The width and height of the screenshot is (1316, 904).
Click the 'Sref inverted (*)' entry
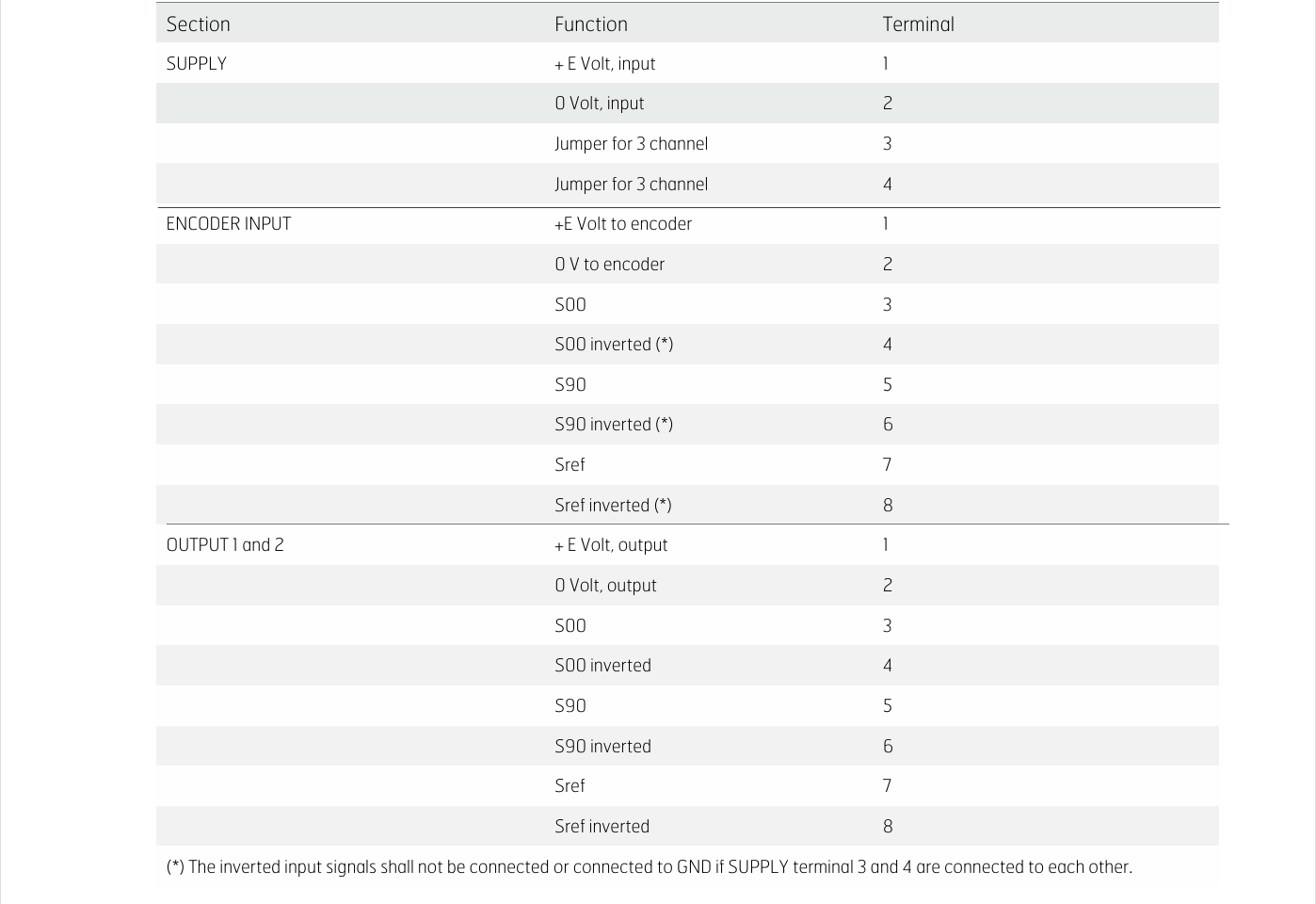[x=613, y=506]
